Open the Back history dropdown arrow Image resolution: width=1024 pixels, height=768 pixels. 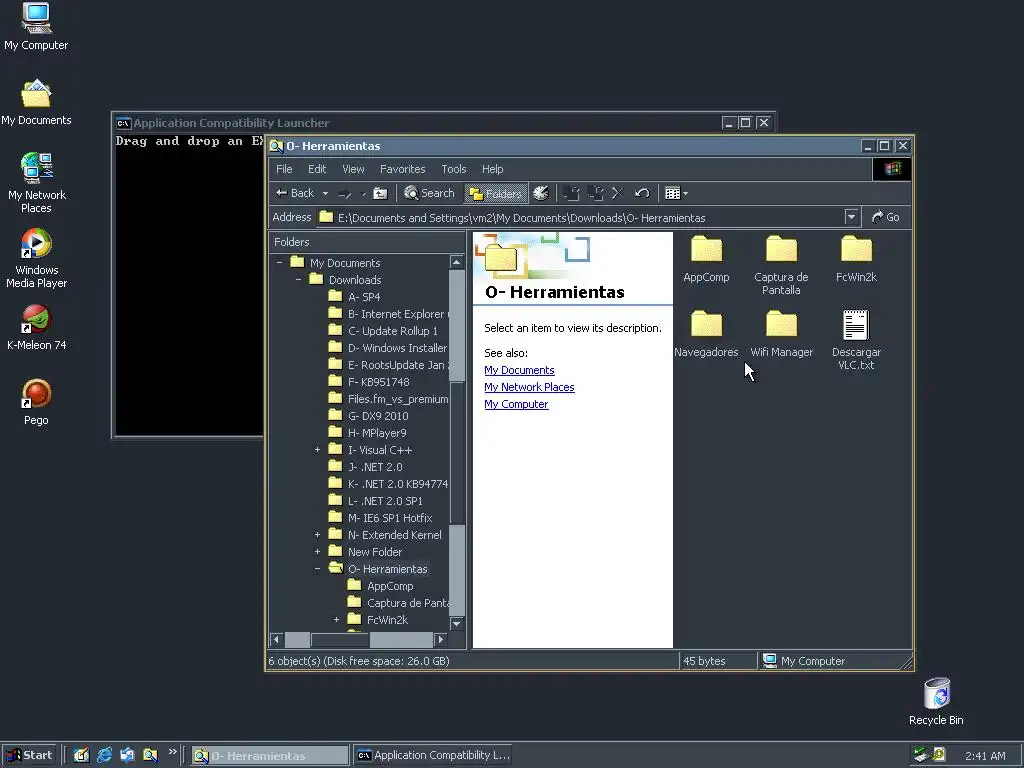point(325,193)
